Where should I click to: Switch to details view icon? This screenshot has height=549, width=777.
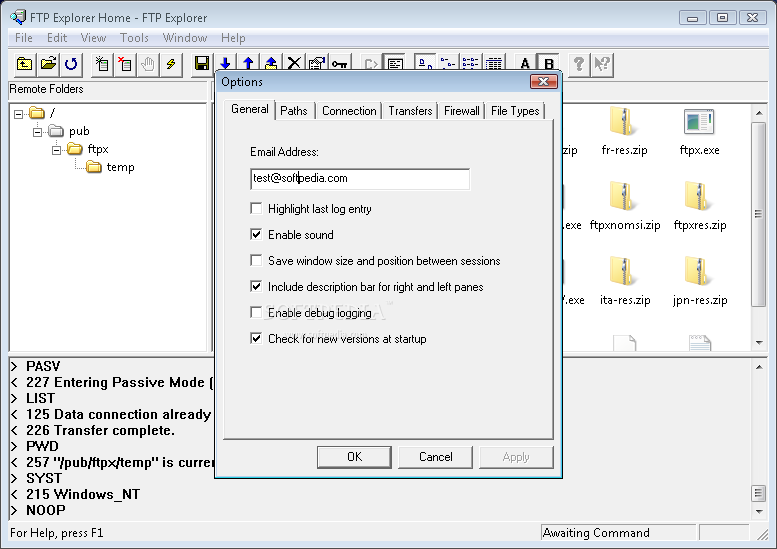494,63
